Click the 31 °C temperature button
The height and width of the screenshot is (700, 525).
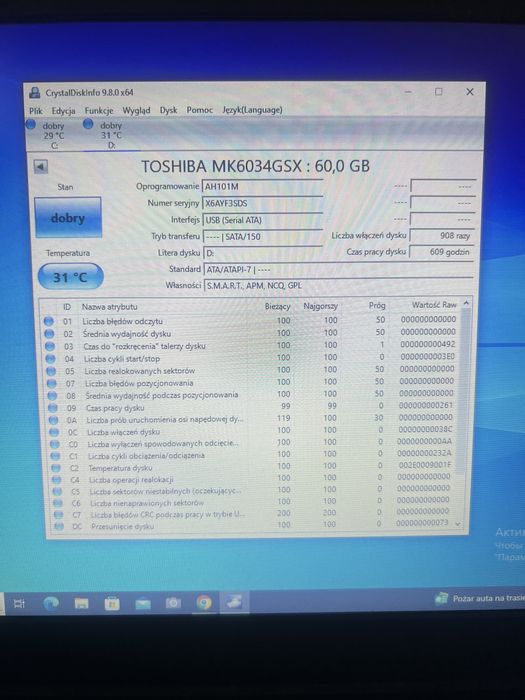tap(71, 277)
